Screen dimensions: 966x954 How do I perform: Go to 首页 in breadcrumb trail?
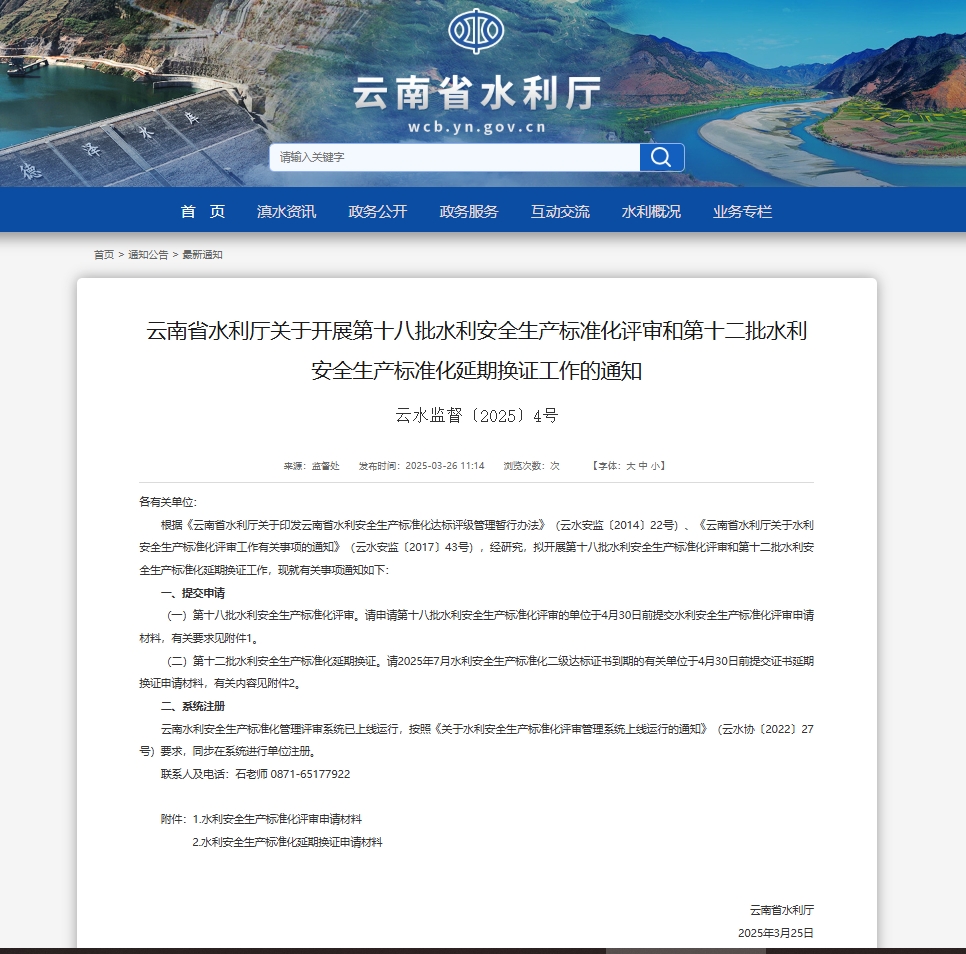click(104, 254)
